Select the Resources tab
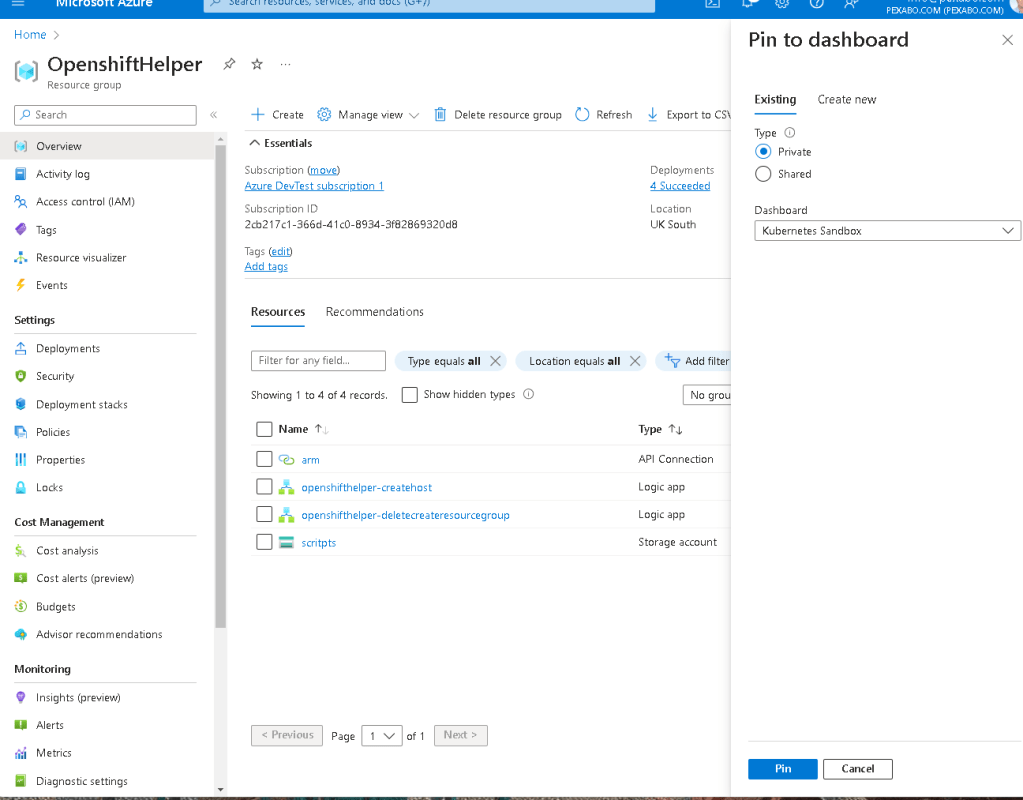 click(x=278, y=312)
